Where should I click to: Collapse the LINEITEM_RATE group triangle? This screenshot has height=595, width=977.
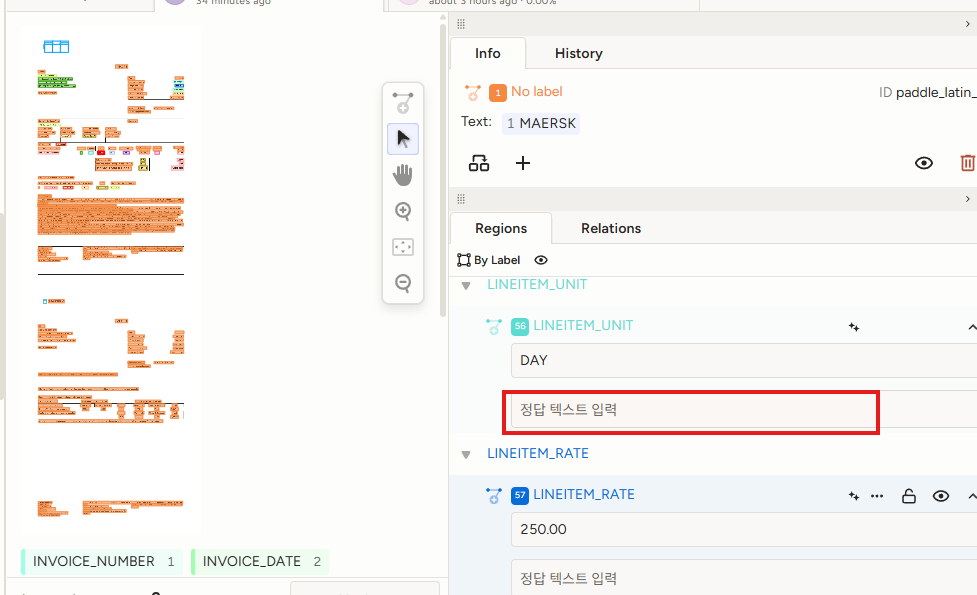pos(466,454)
